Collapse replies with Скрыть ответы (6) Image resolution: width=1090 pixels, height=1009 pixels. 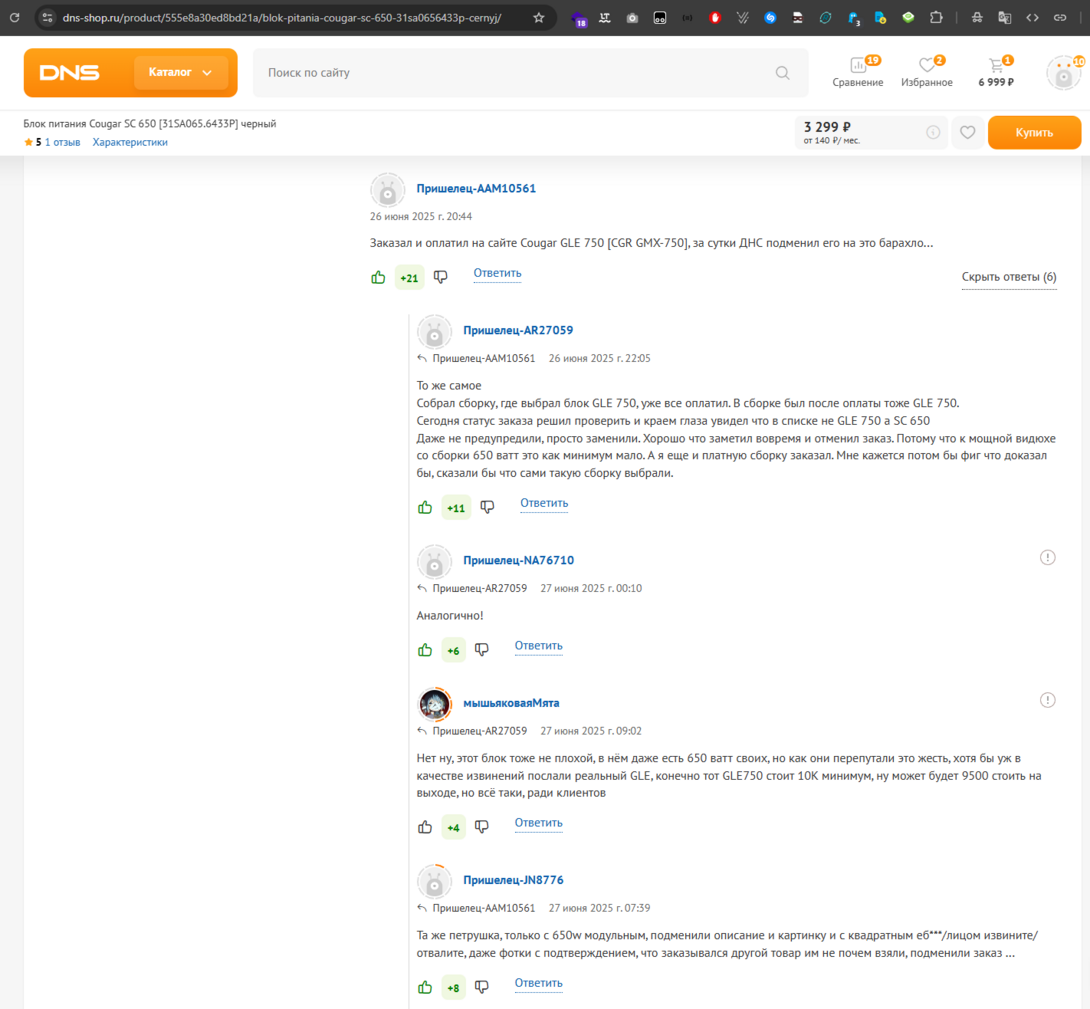1008,277
